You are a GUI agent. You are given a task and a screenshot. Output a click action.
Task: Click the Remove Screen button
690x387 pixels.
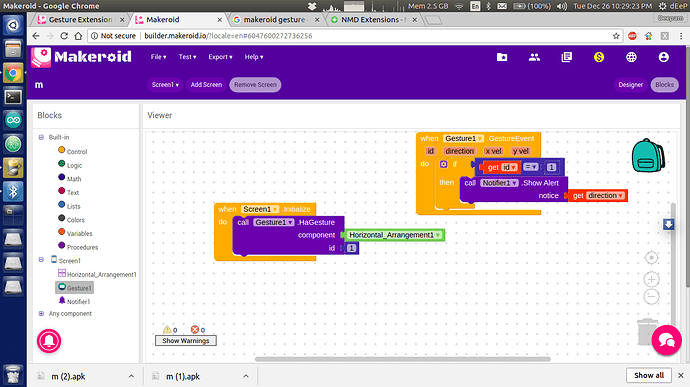tap(255, 85)
